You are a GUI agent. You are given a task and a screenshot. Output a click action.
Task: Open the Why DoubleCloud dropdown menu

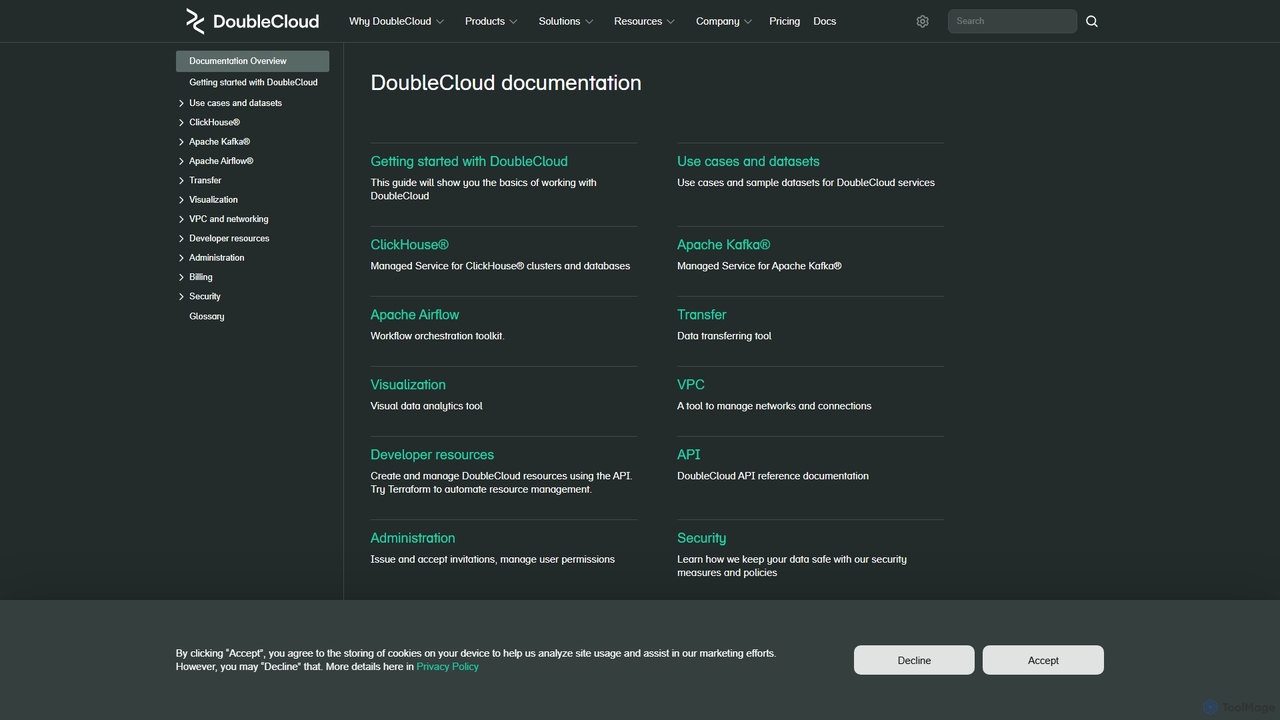pos(396,21)
